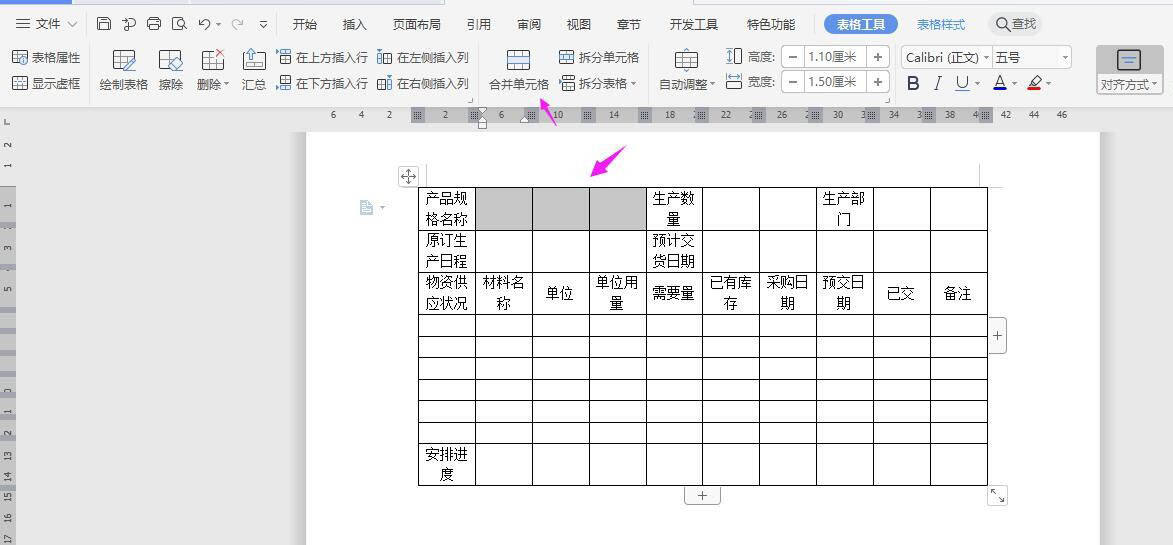Click the Print icon in quick toolbar
The image size is (1173, 545).
point(153,24)
